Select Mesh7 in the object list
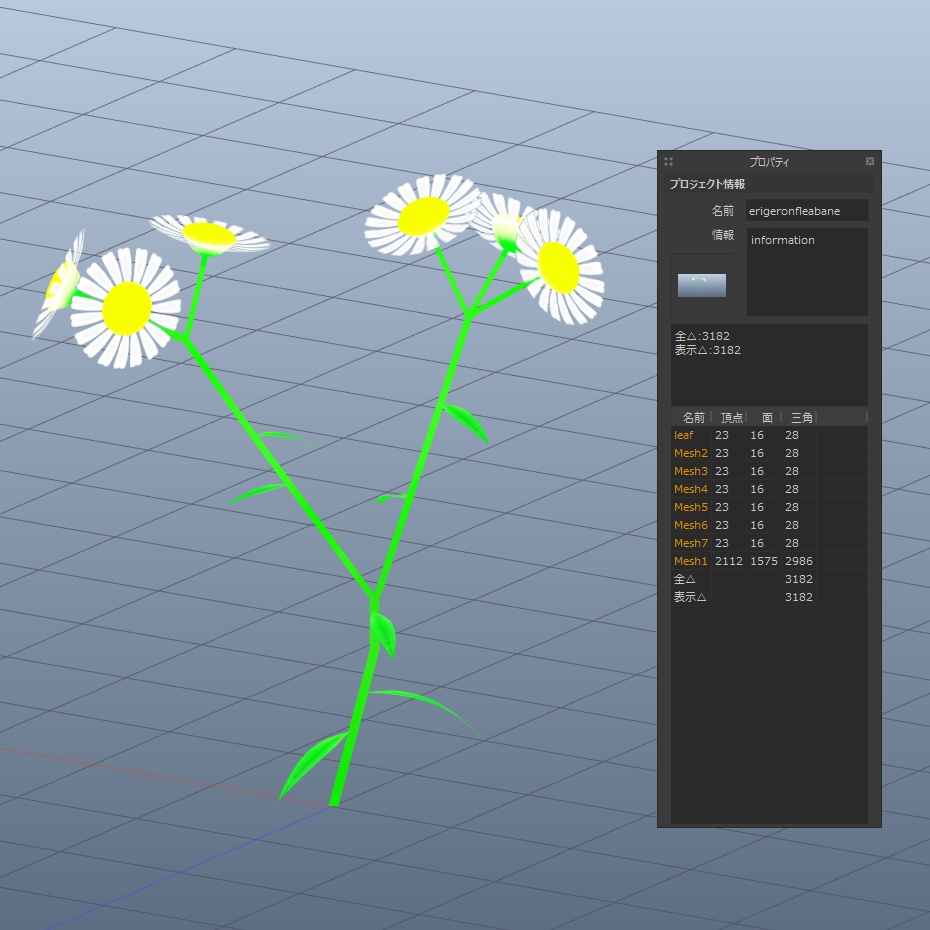930x930 pixels. (691, 543)
